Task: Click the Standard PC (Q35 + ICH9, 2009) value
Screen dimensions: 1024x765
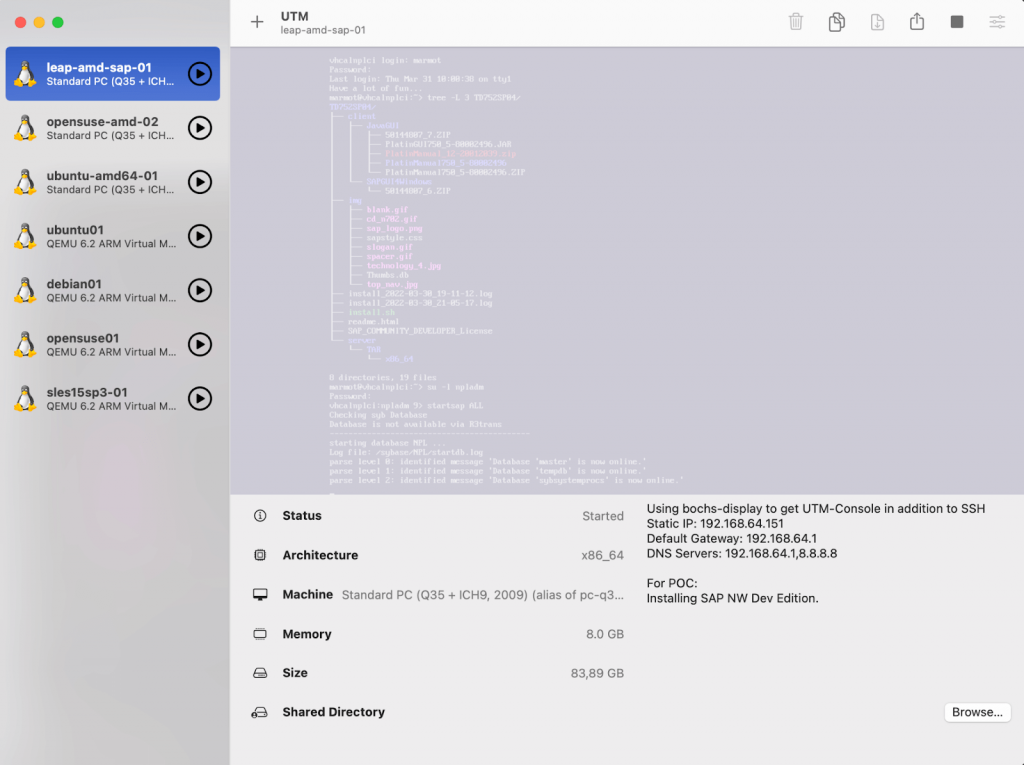Action: click(x=483, y=595)
